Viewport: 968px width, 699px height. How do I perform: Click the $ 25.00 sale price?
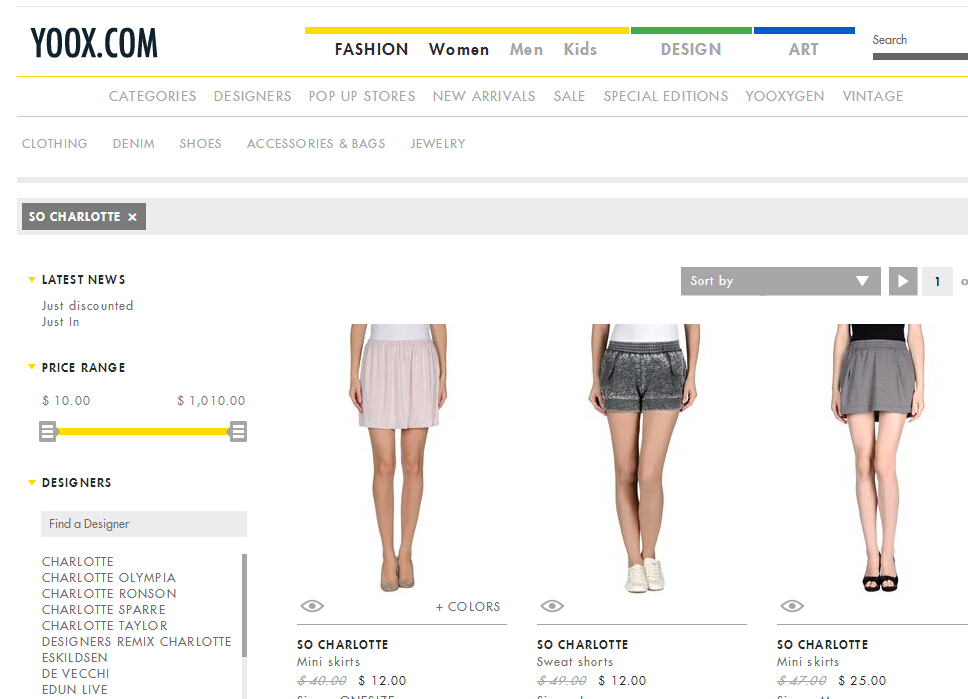(862, 680)
